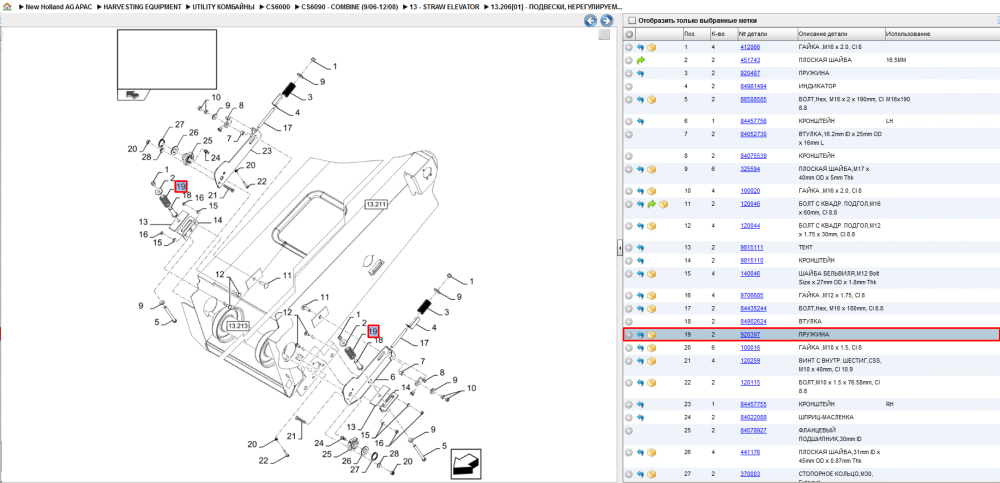Screen dimensions: 1000x483
Task: Click the small square button below navigation arrows
Action: click(x=604, y=35)
